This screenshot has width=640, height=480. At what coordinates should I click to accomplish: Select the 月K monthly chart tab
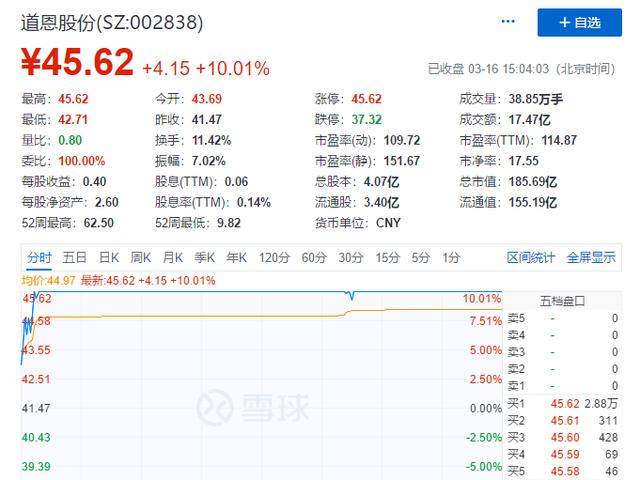pos(173,257)
